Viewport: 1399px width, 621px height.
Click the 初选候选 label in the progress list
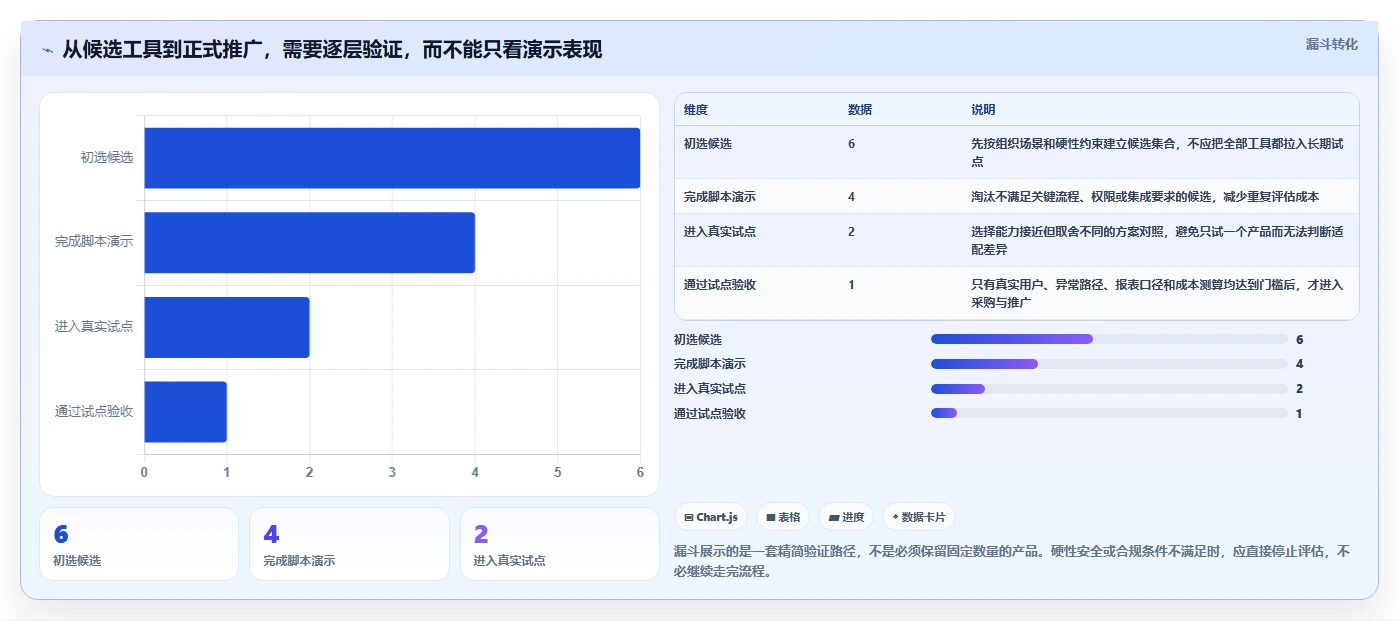tap(698, 340)
